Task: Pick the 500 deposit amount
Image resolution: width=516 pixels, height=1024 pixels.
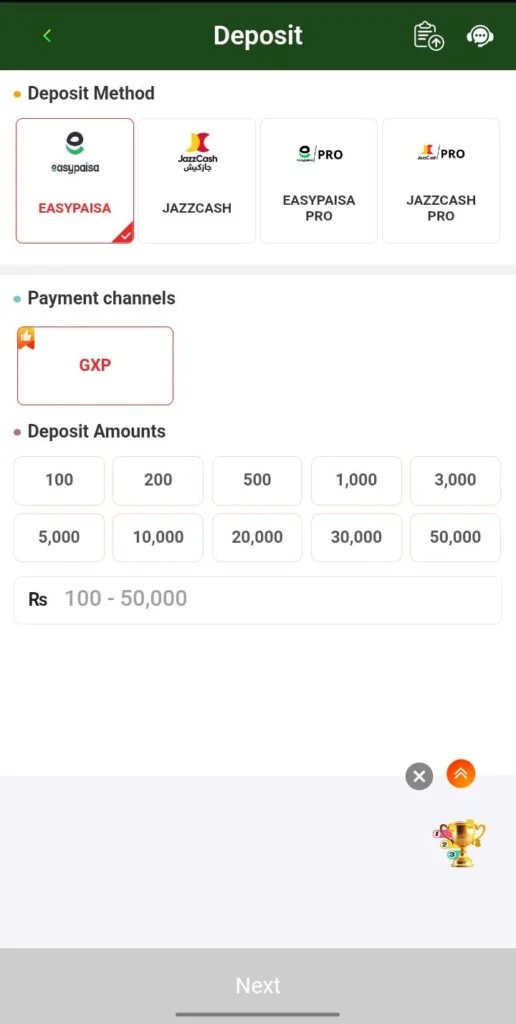Action: click(257, 481)
